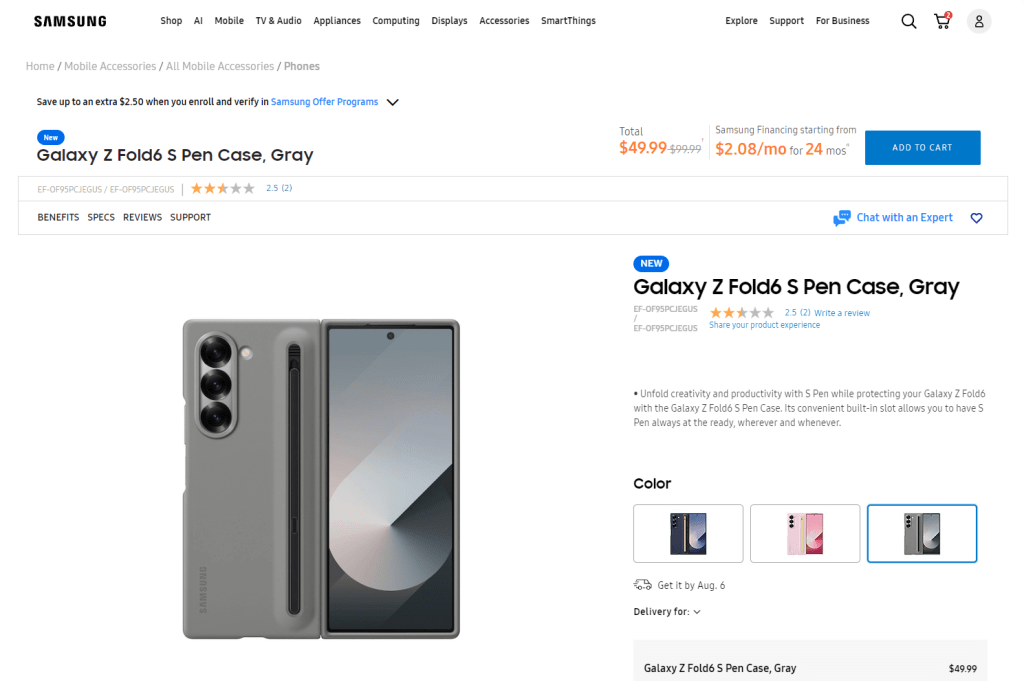Viewport: 1024px width, 681px height.
Task: Click the star rating in the sticky bar
Action: [x=223, y=188]
